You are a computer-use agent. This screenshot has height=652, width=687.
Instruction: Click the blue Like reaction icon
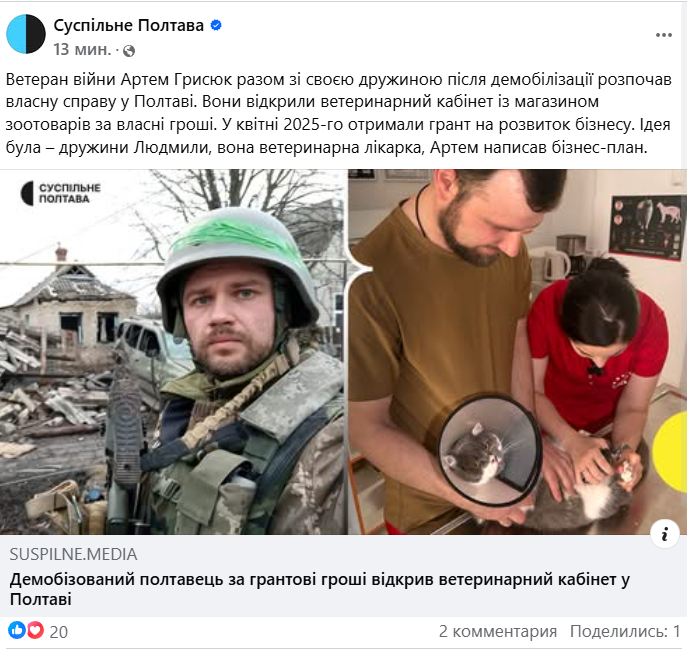[x=17, y=630]
